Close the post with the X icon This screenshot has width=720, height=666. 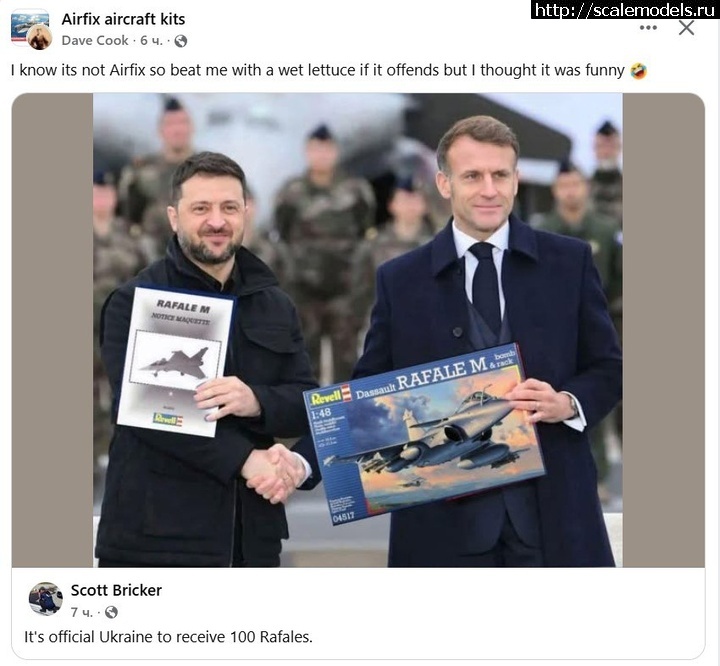pos(686,28)
